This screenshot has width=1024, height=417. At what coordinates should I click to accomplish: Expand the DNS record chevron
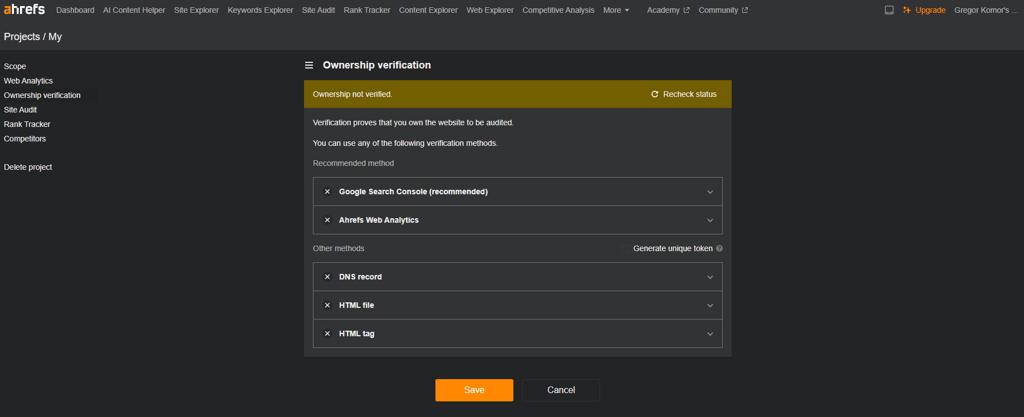[710, 277]
